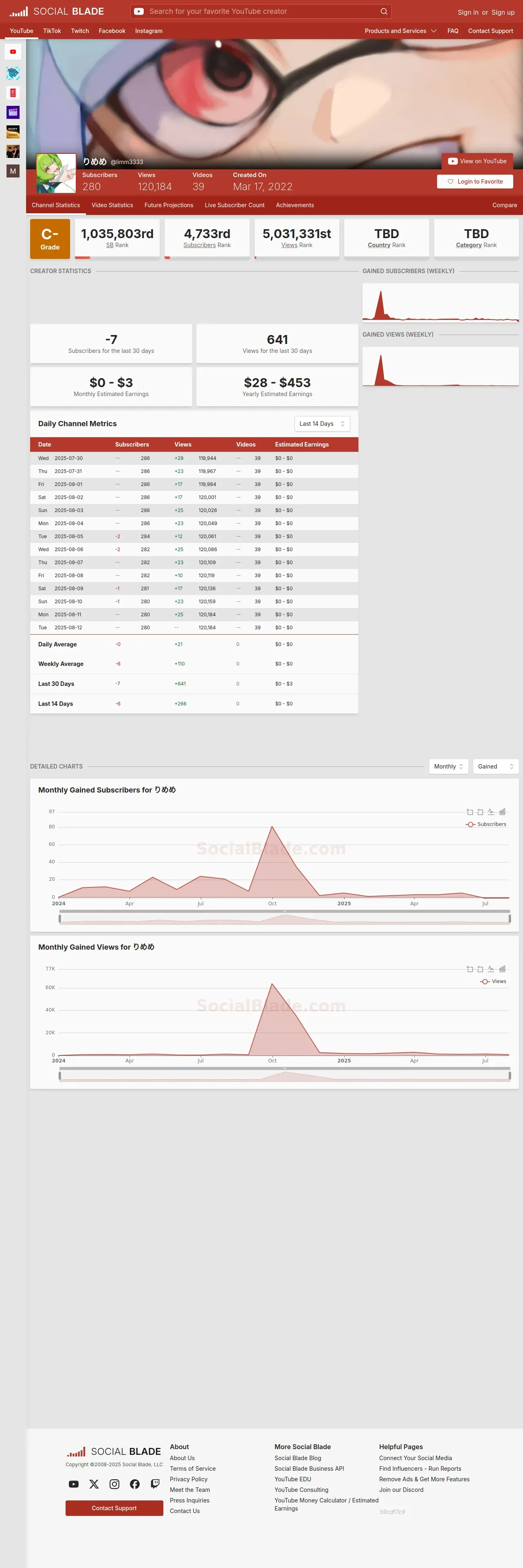The image size is (523, 1568).
Task: Toggle Views series in chart legend
Action: click(493, 981)
